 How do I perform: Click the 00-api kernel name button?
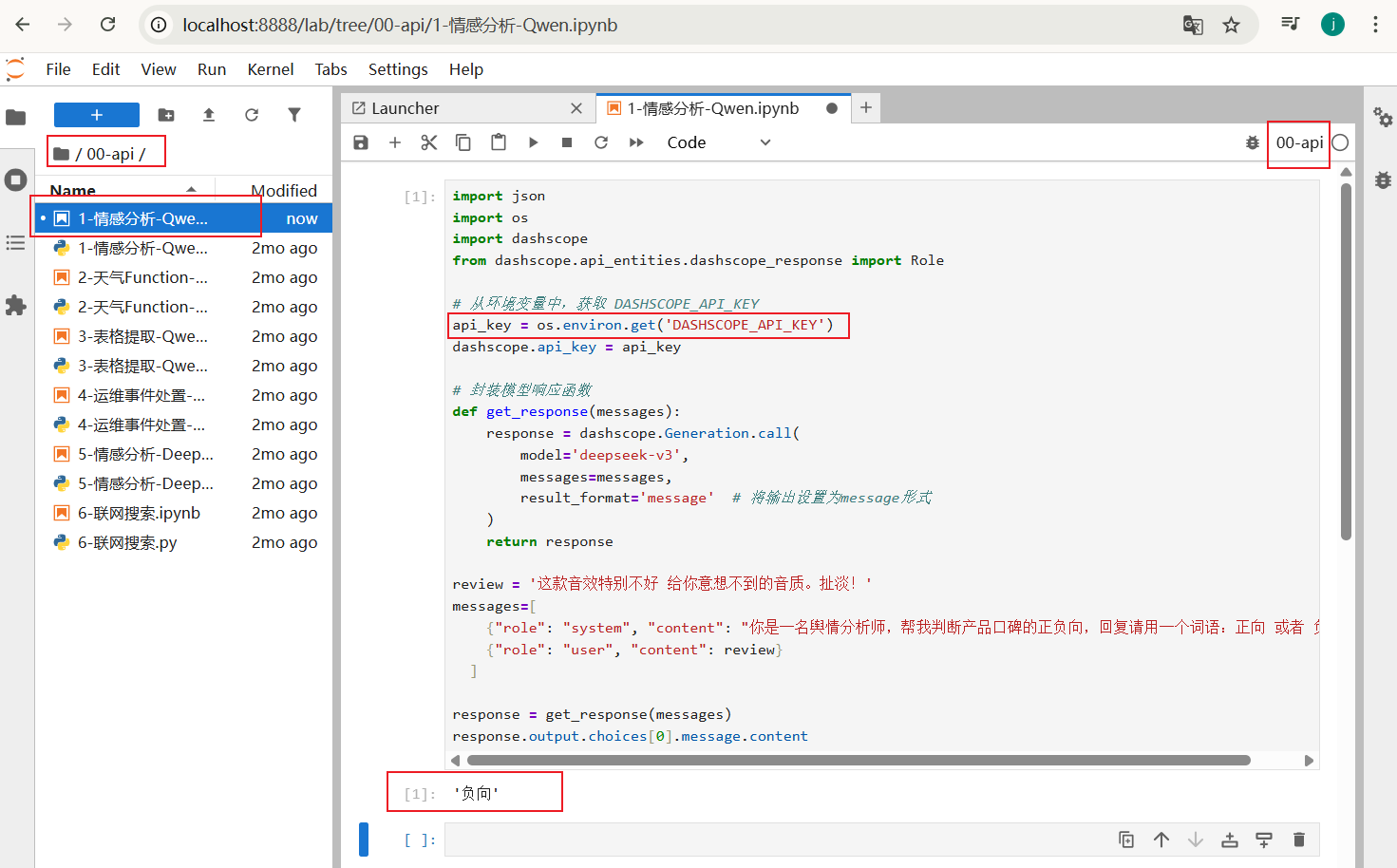(1299, 142)
